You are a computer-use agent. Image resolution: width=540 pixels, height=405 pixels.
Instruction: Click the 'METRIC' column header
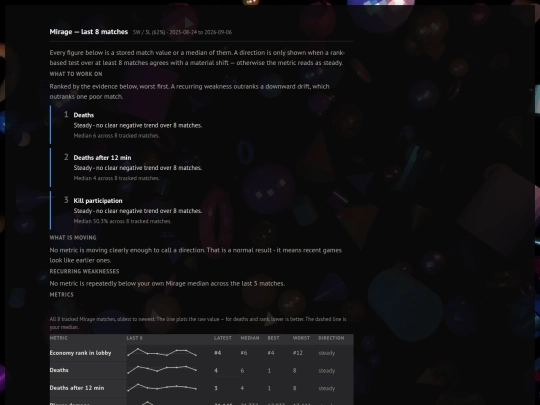59,338
